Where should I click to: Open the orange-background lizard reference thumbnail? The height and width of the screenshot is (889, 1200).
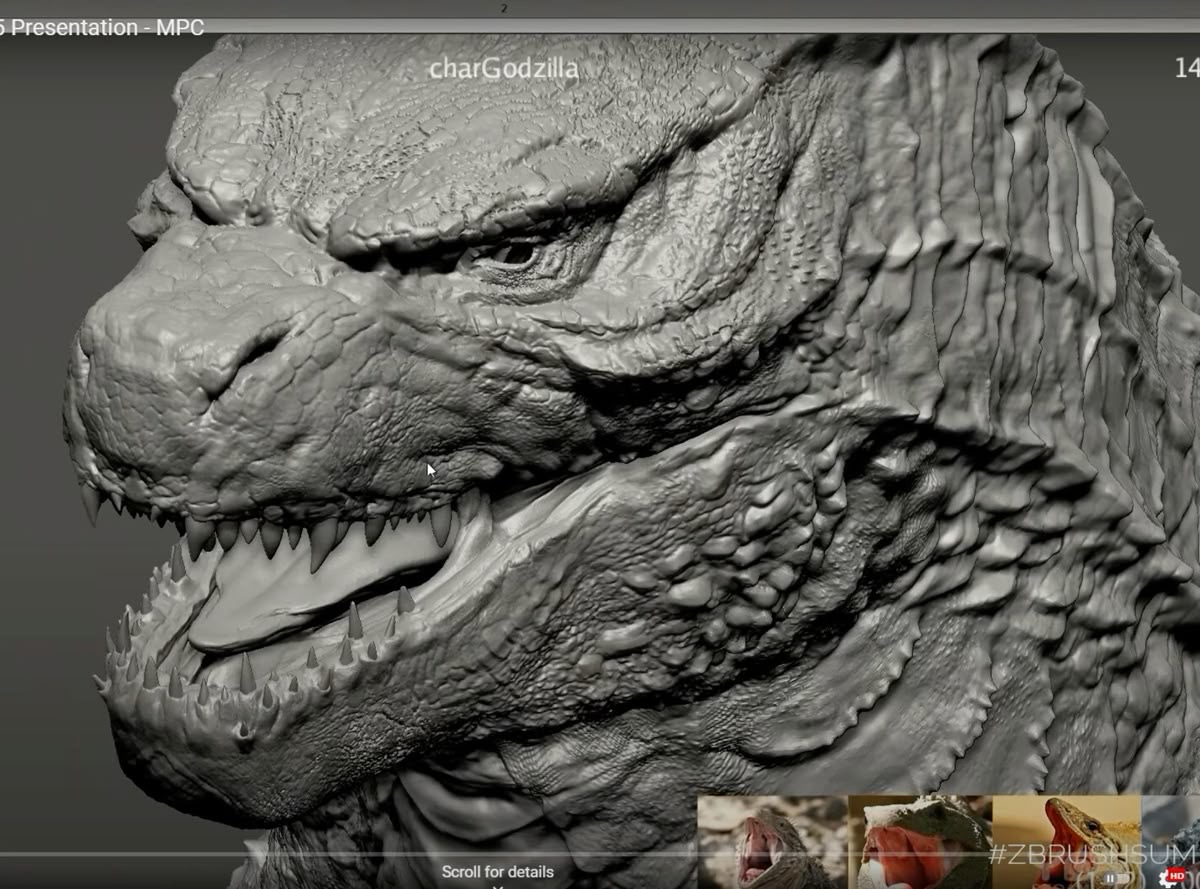click(1066, 842)
